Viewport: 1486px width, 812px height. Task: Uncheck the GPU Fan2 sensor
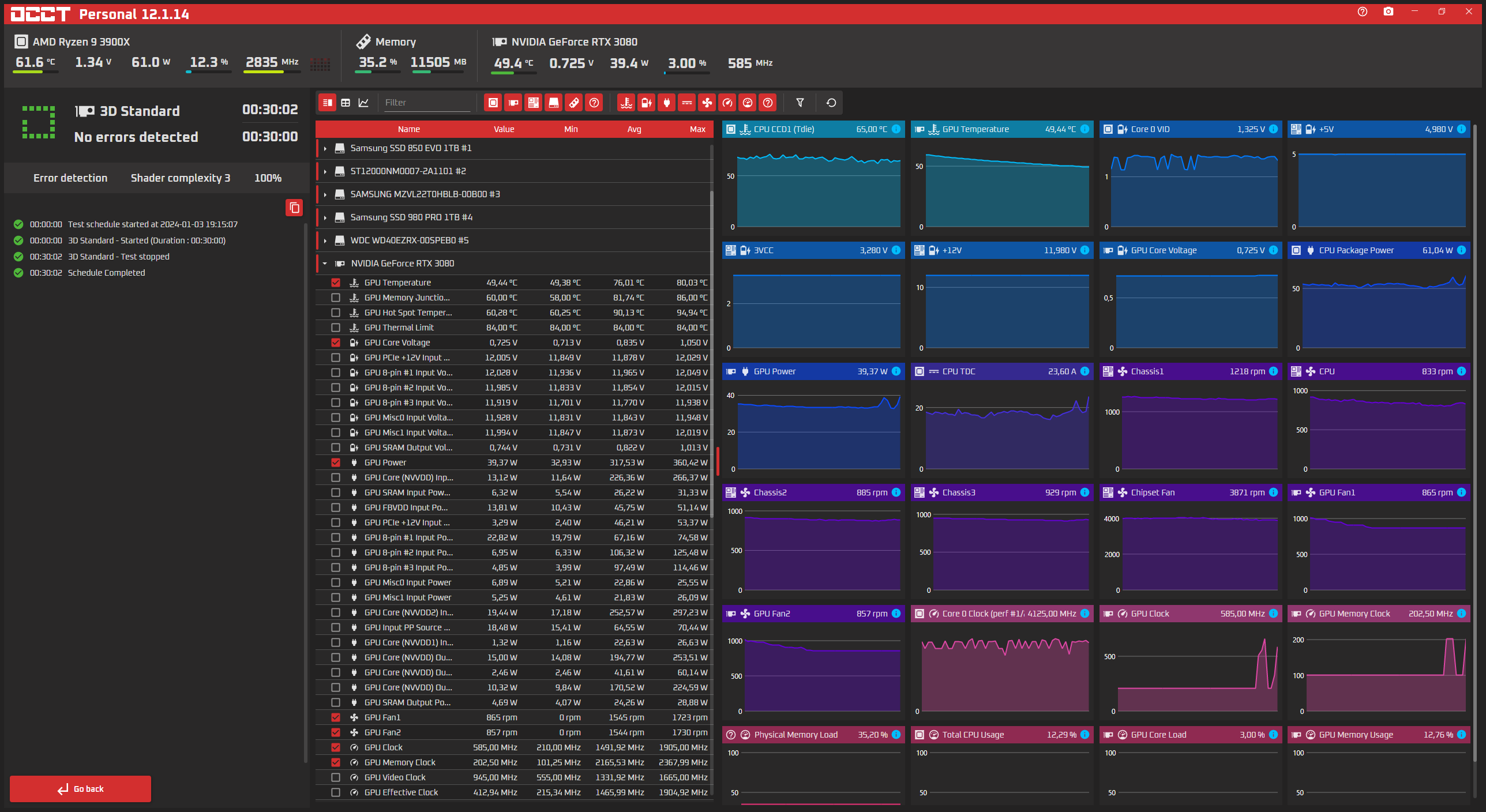(335, 732)
